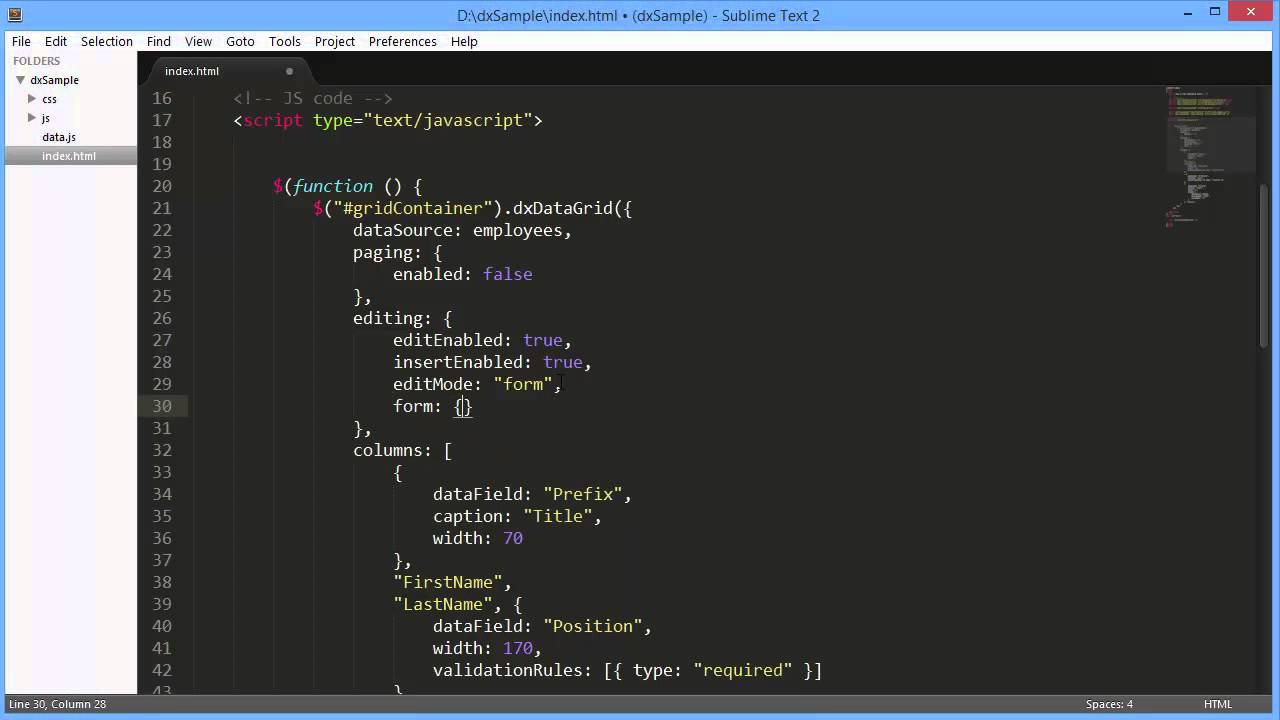Image resolution: width=1280 pixels, height=720 pixels.
Task: Open the File menu
Action: pos(21,41)
